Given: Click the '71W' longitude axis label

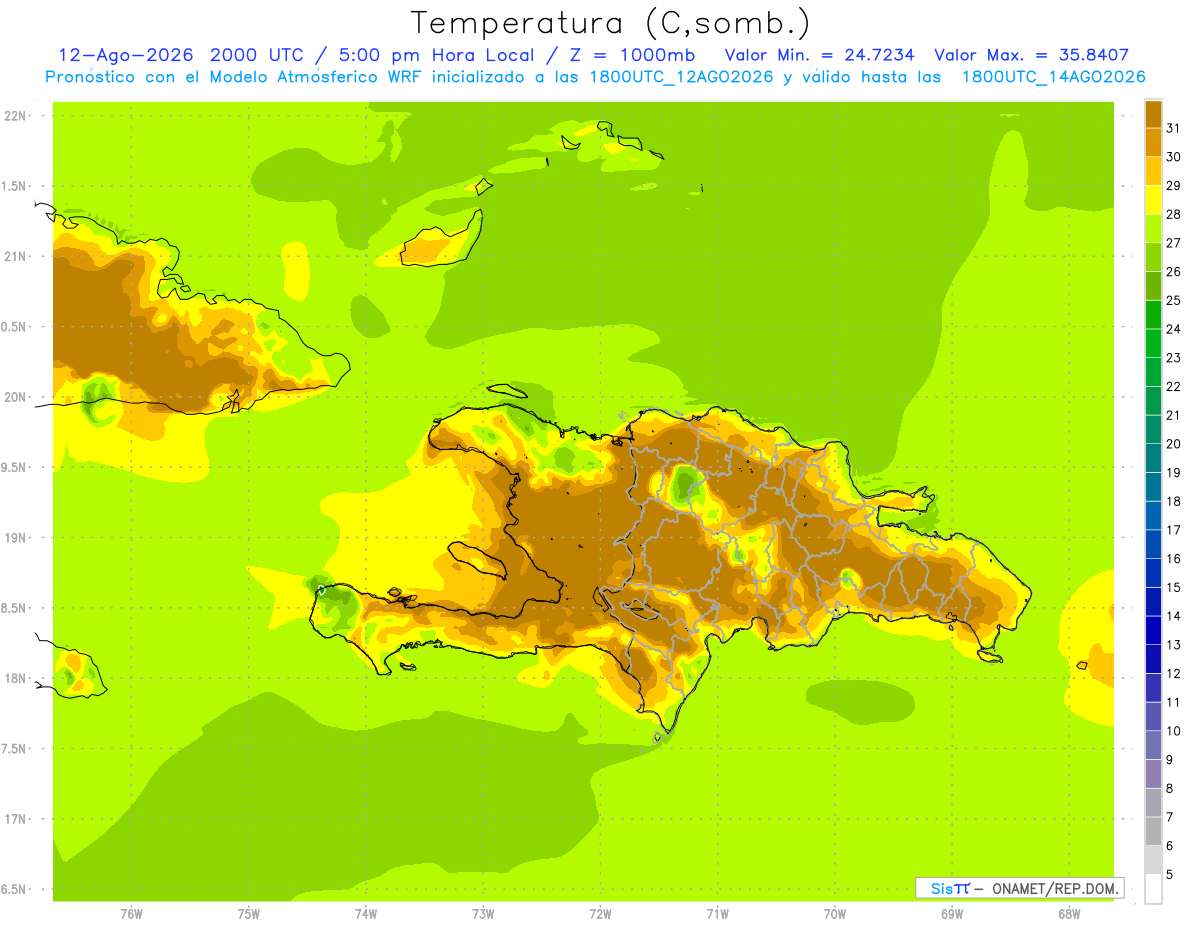Looking at the screenshot, I should (717, 912).
